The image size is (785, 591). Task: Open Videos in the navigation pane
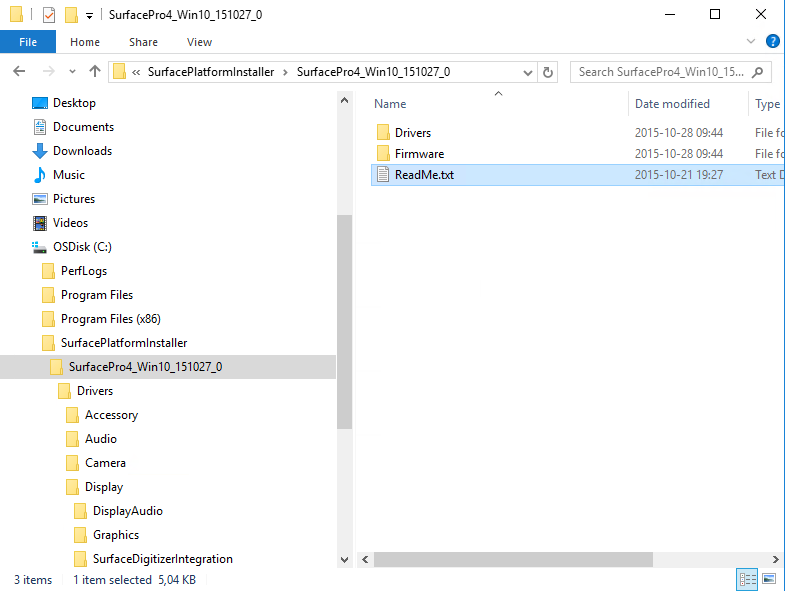60,223
